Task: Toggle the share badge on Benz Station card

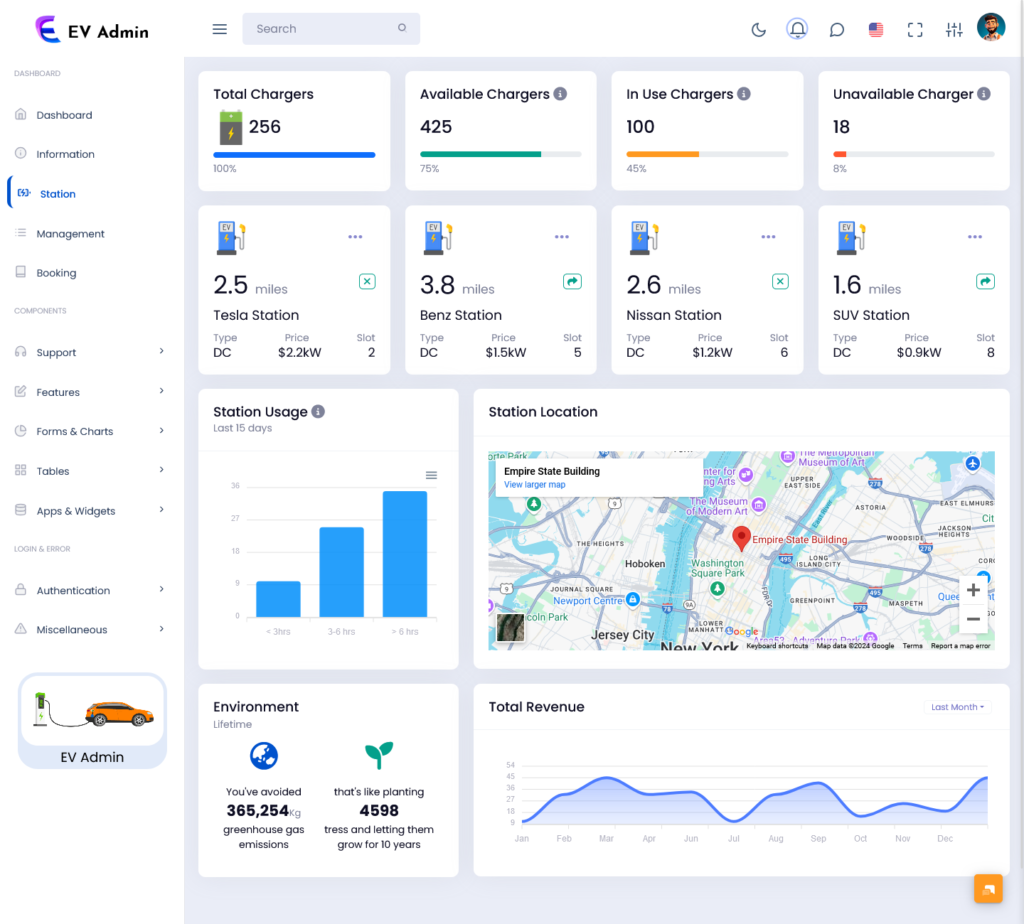Action: click(x=572, y=281)
